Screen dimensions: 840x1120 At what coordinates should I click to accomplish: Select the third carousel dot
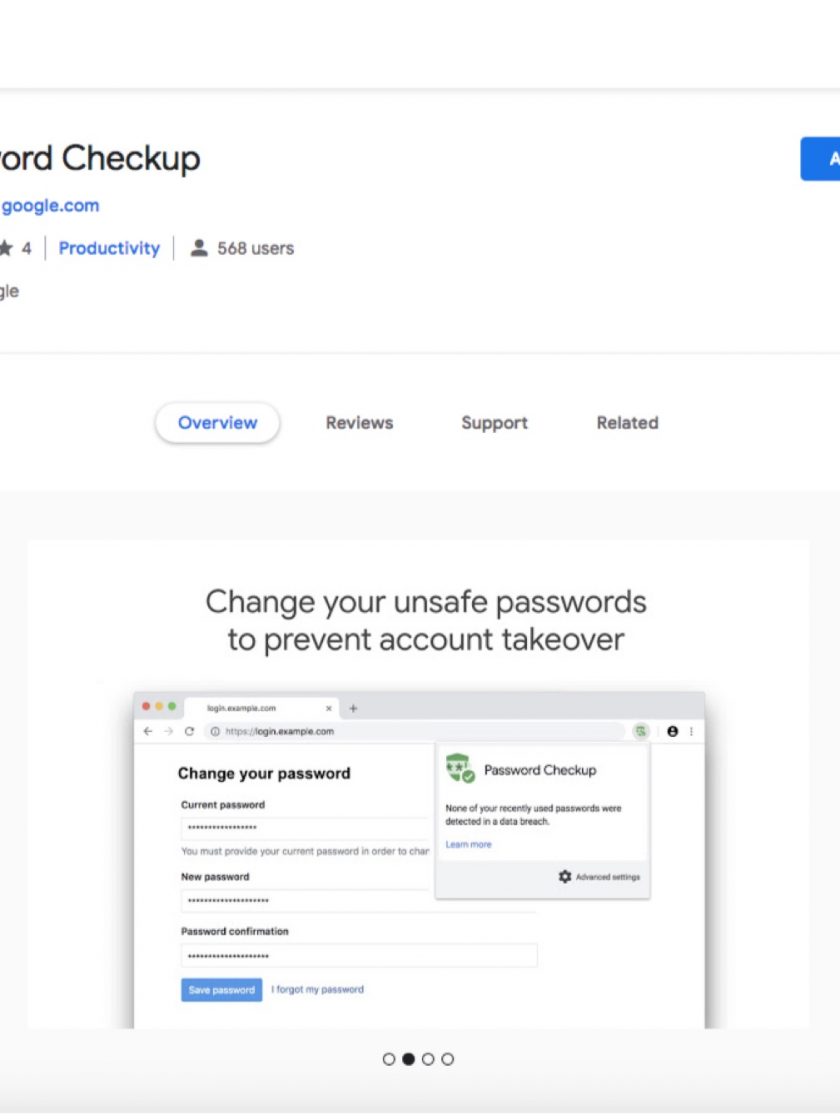(x=428, y=1059)
